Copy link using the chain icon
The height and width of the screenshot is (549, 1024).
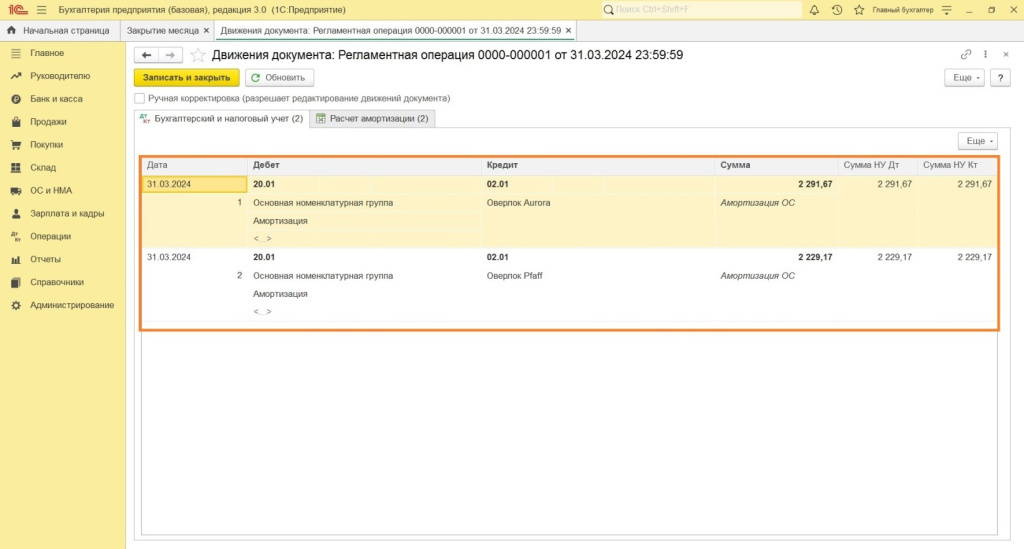pyautogui.click(x=965, y=55)
